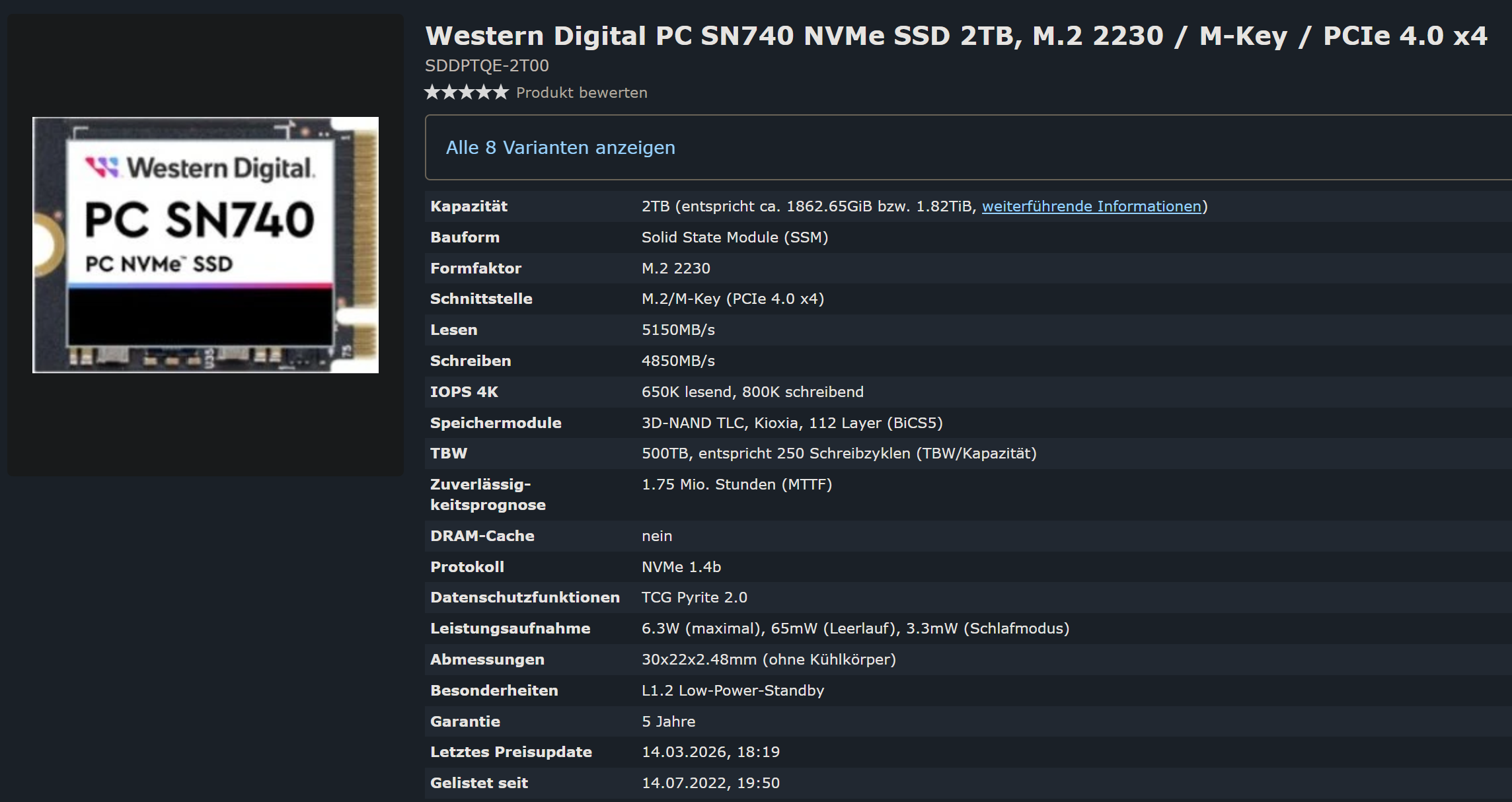The image size is (1512, 802).
Task: Click the DRAM-Cache row label
Action: tap(482, 536)
